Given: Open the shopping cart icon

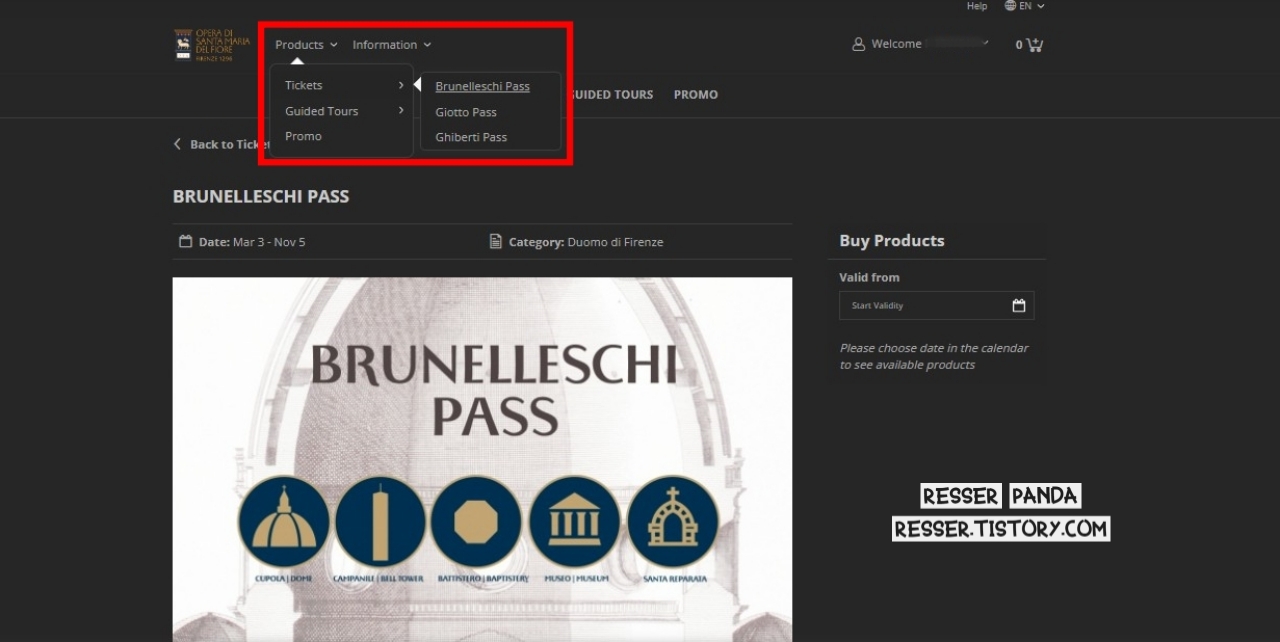Looking at the screenshot, I should click(1034, 45).
